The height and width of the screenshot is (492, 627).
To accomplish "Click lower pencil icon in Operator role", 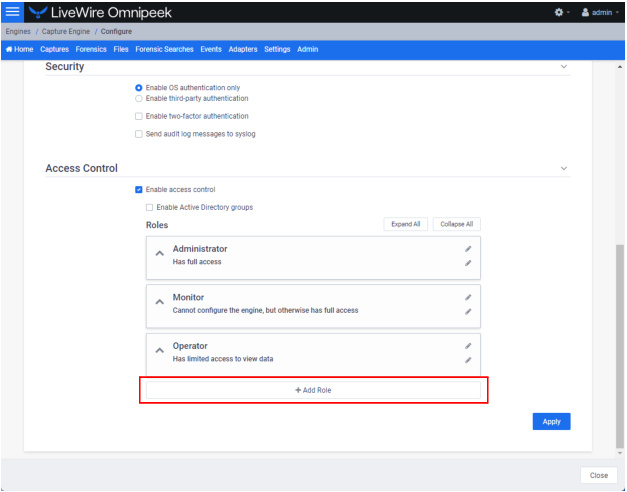I will (468, 360).
